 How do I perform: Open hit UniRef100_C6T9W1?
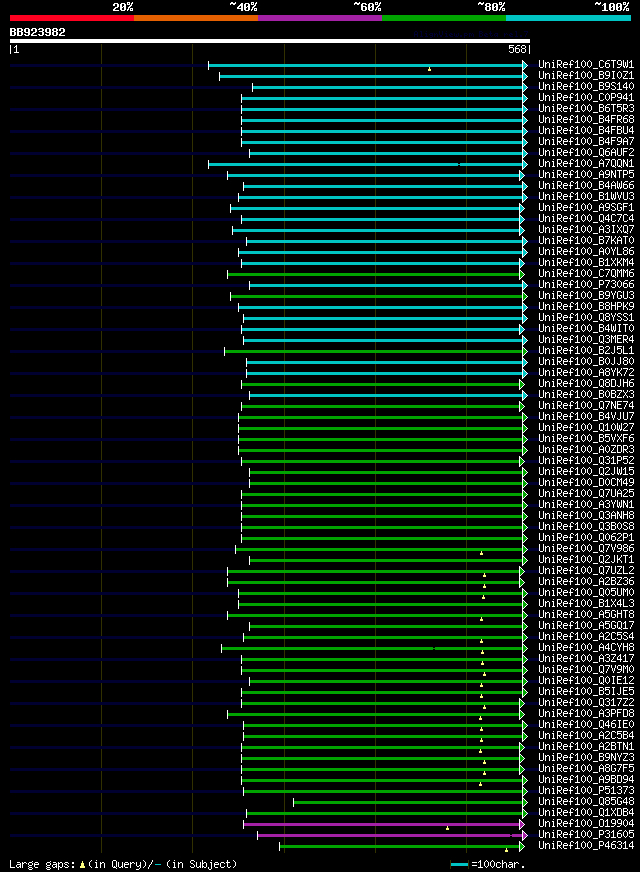click(586, 65)
